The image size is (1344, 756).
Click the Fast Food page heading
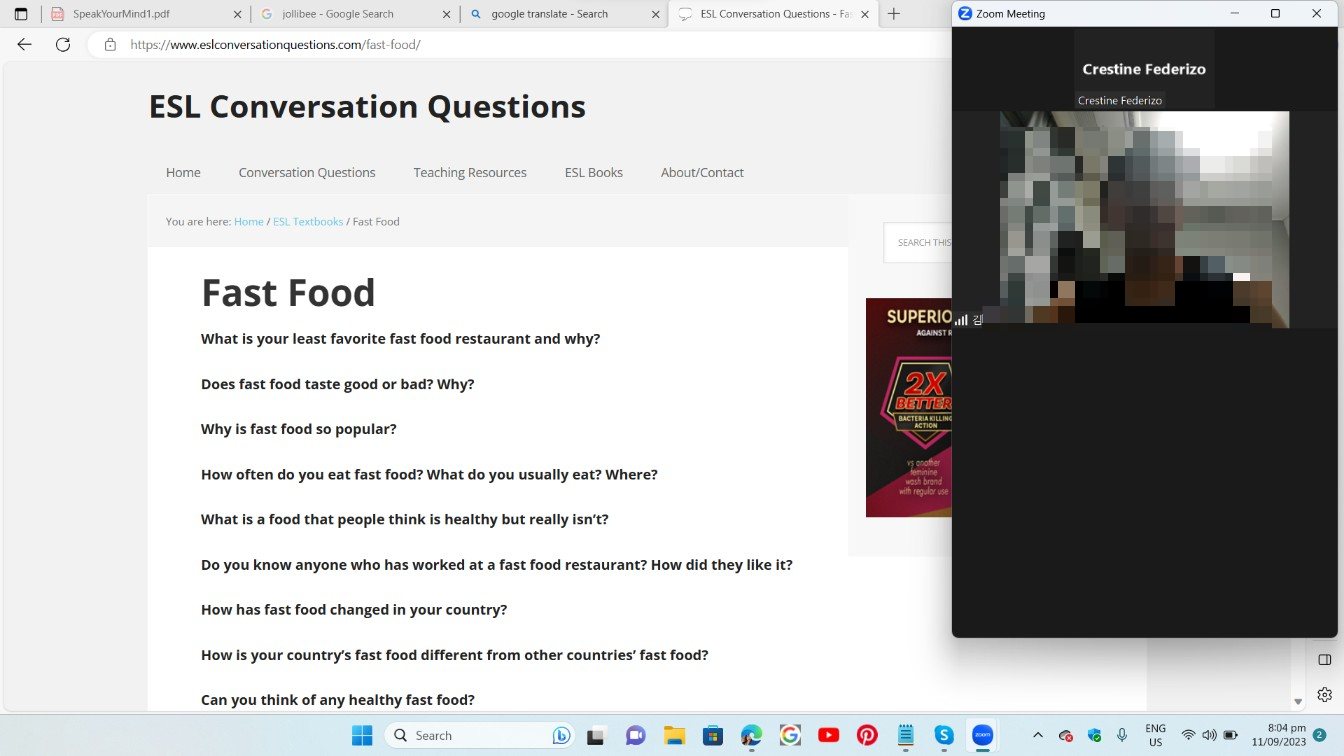288,292
